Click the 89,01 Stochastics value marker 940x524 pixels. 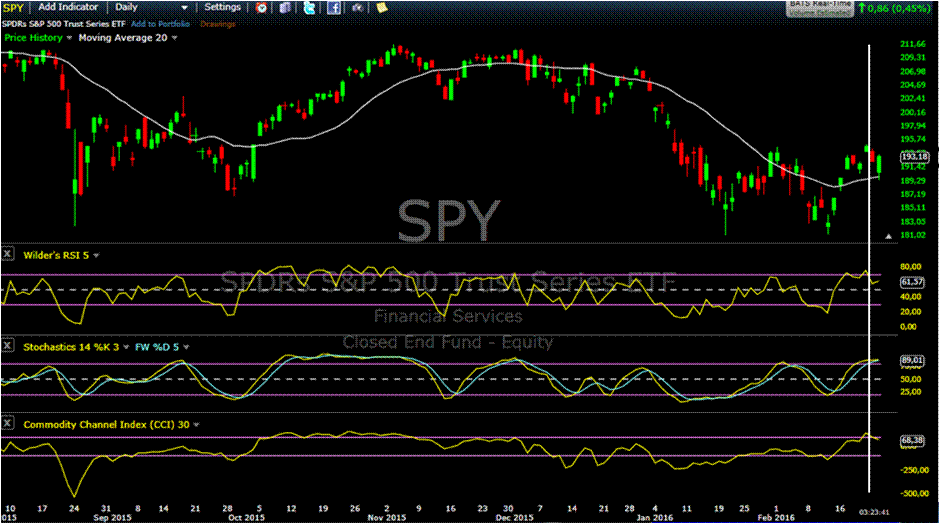coord(912,361)
